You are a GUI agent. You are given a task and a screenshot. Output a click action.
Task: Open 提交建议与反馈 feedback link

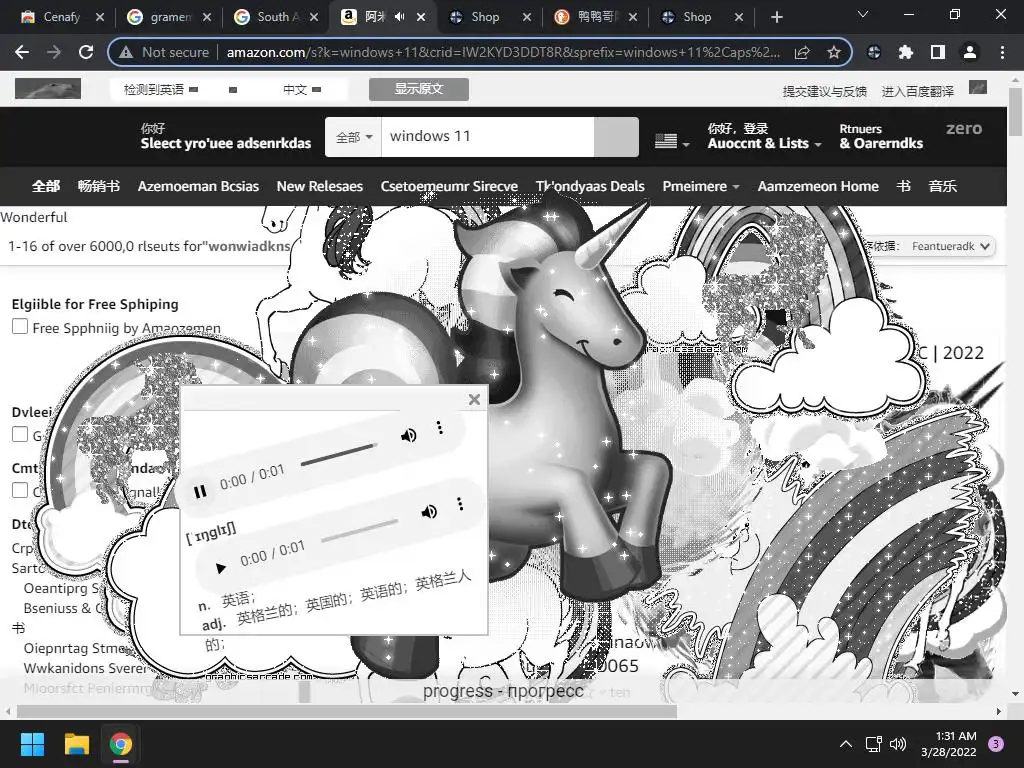pos(824,91)
